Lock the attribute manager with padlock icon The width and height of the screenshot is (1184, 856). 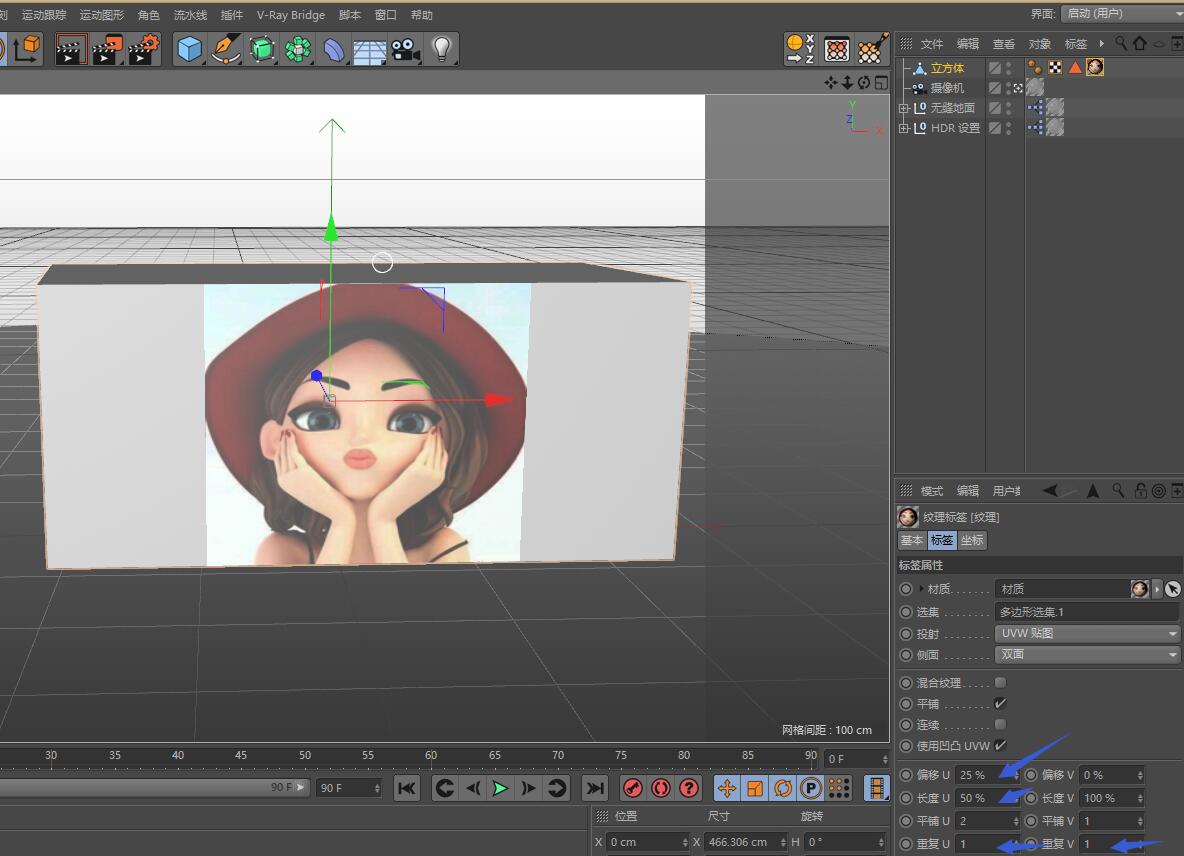[x=1140, y=491]
